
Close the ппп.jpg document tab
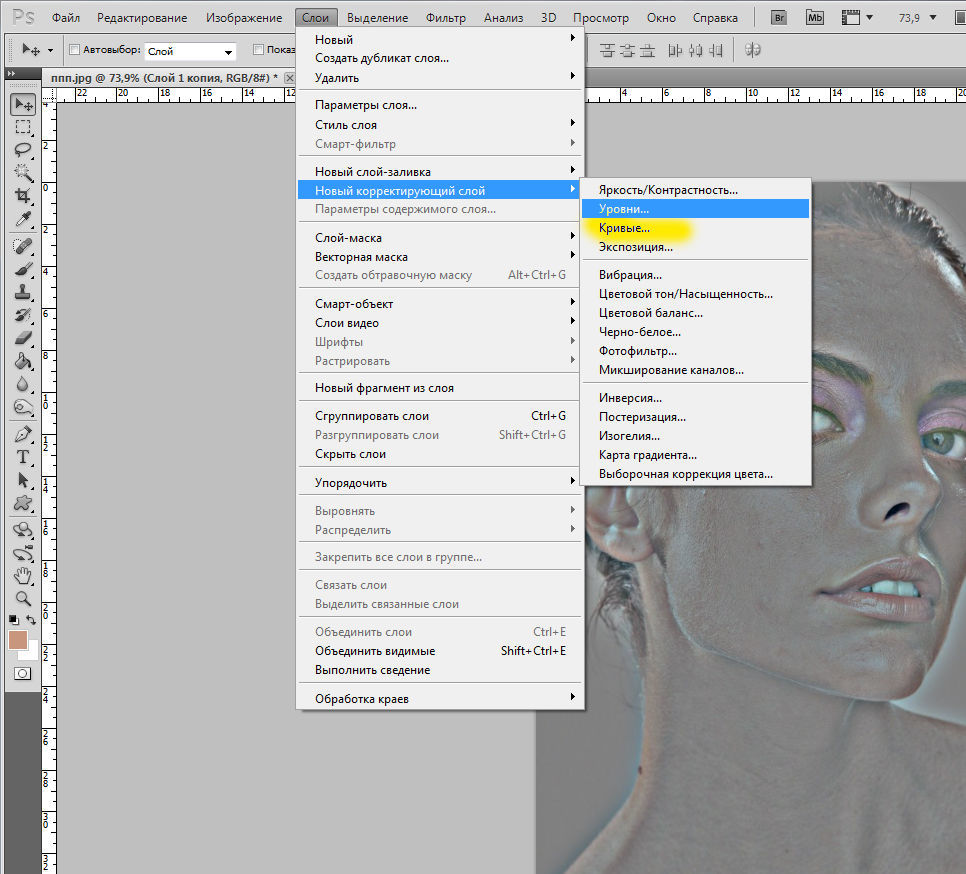pos(290,78)
